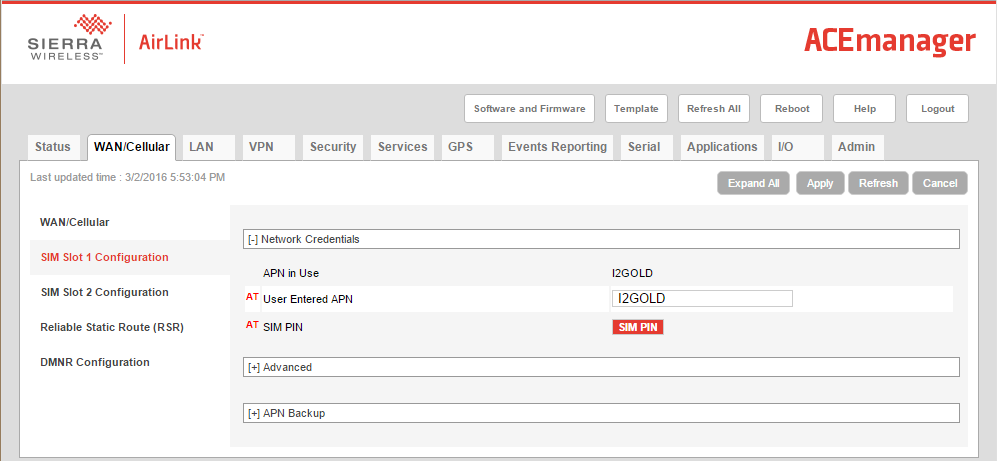Click the ACEmanager title
Image resolution: width=997 pixels, height=461 pixels.
pos(890,41)
